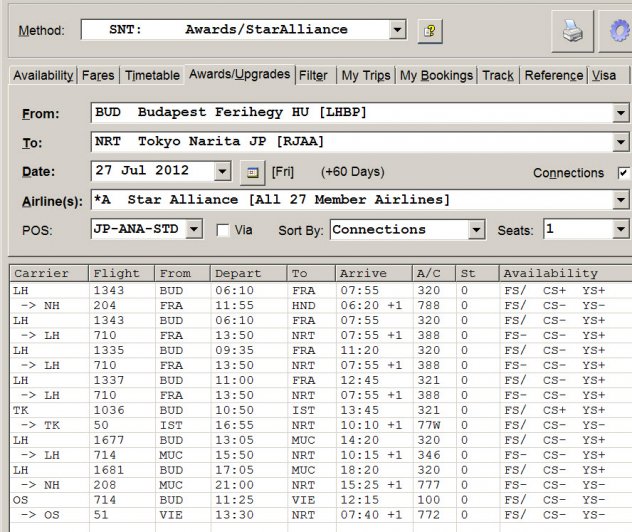
Task: Expand the Airline(s) dropdown
Action: (x=621, y=201)
